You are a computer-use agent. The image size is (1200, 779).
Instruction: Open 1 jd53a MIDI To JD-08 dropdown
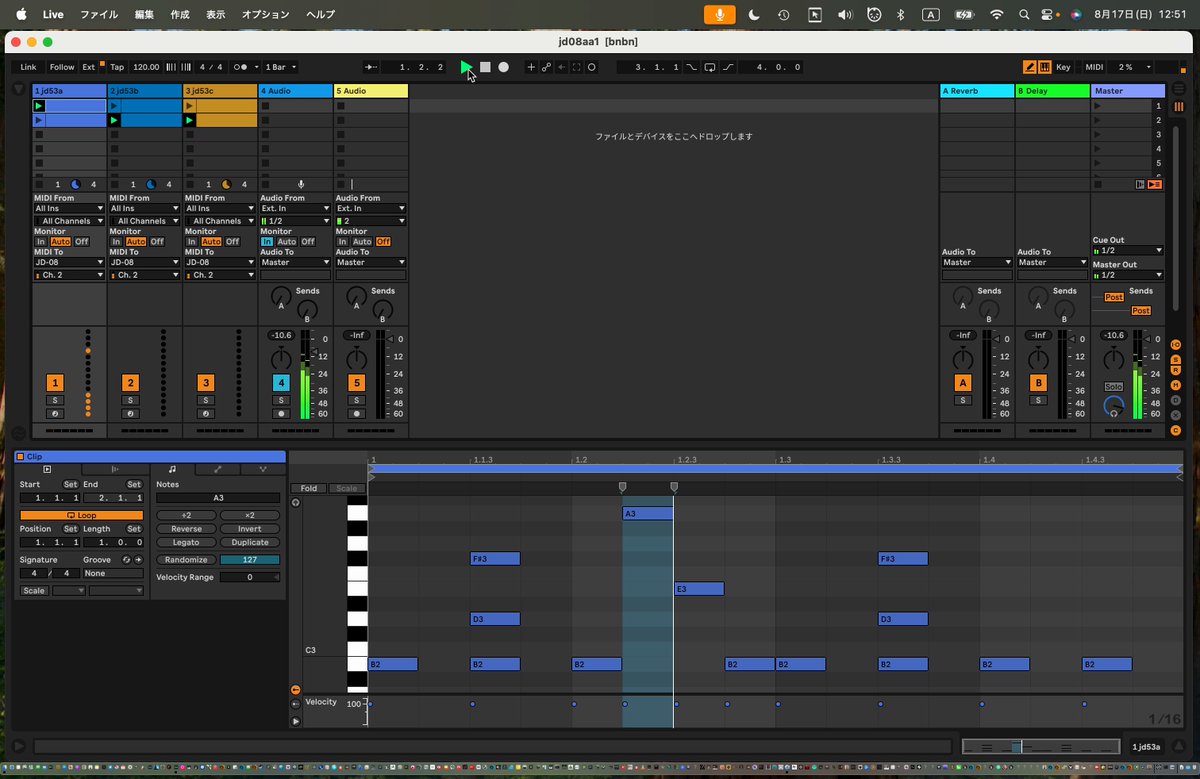(x=69, y=262)
